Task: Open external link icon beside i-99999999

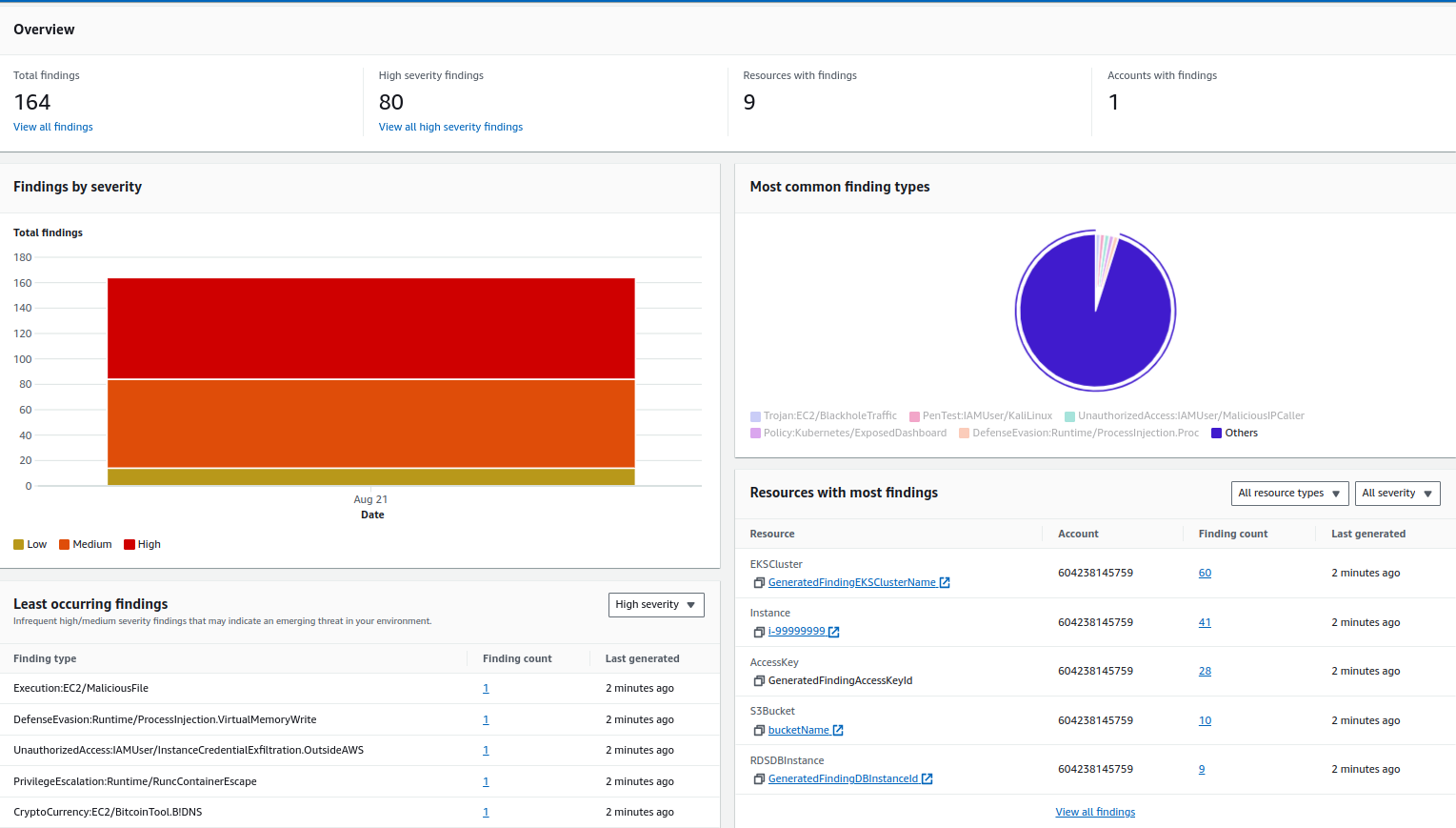Action: tap(834, 632)
